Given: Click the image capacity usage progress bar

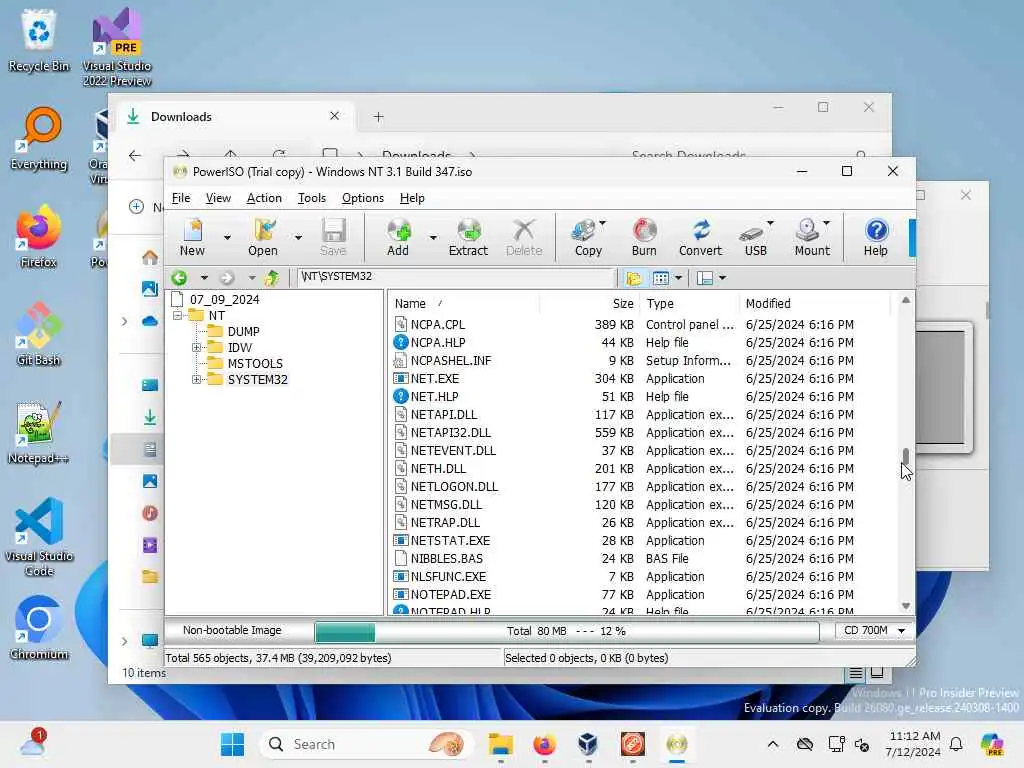Looking at the screenshot, I should (566, 632).
